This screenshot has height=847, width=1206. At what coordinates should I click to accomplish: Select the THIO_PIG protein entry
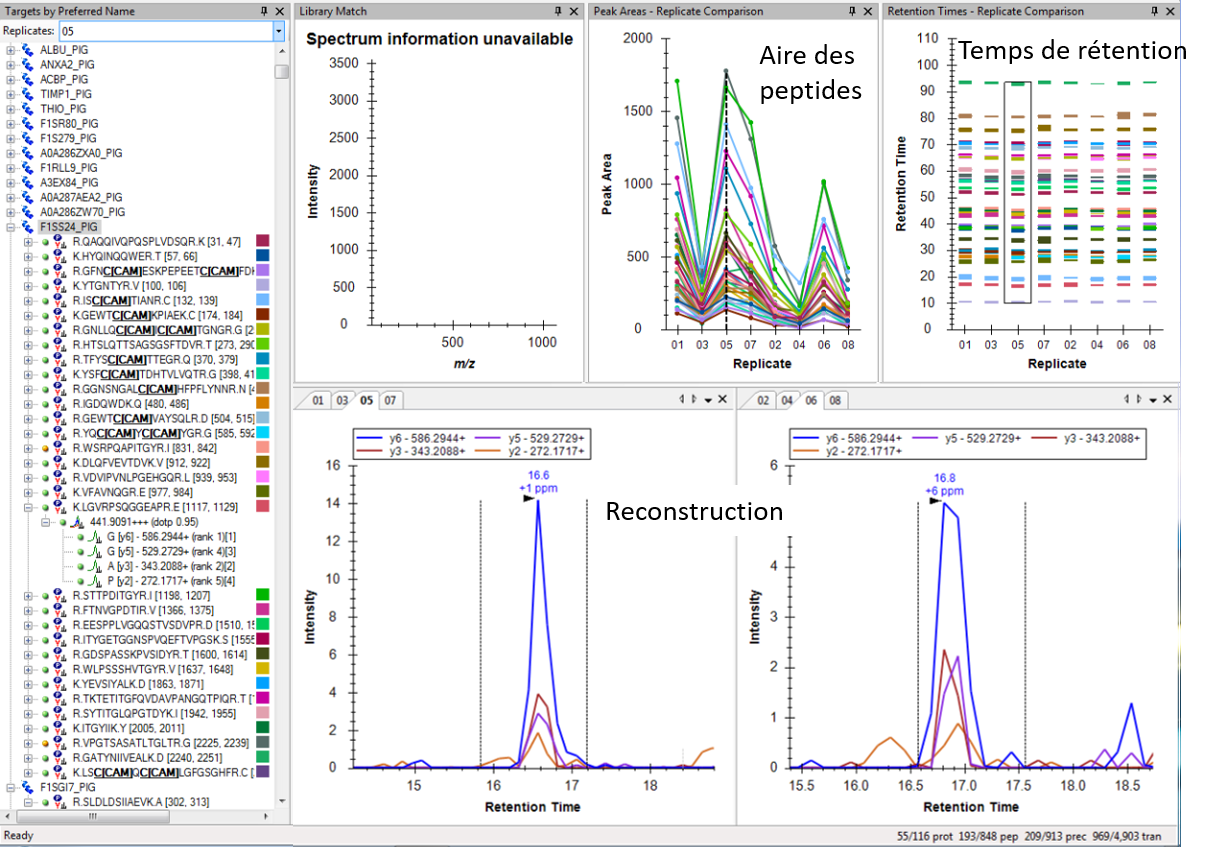pos(62,108)
